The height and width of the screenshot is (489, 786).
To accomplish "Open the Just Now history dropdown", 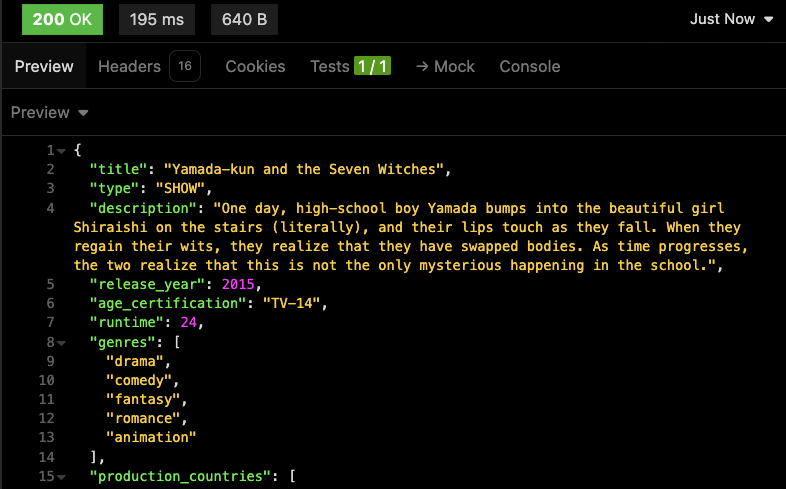I will tap(731, 19).
